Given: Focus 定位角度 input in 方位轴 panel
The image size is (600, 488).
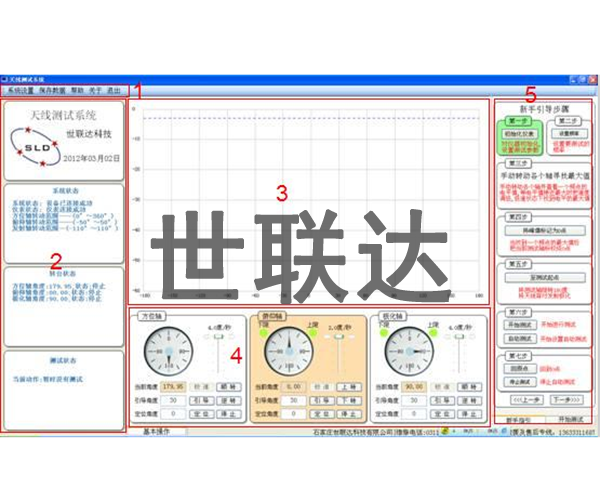Looking at the screenshot, I should click(173, 414).
